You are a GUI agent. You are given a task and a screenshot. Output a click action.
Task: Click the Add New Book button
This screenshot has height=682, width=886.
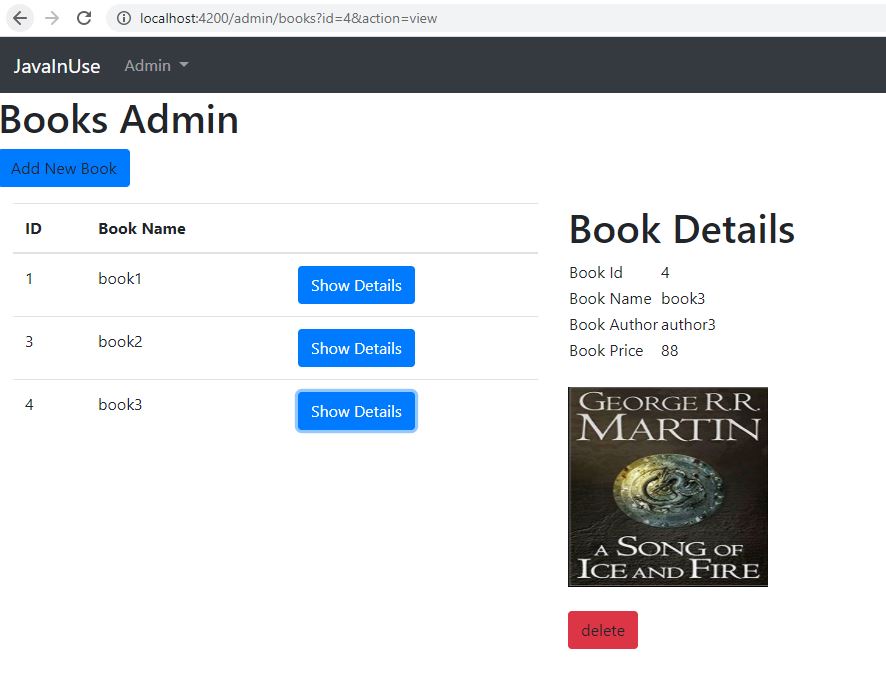65,168
